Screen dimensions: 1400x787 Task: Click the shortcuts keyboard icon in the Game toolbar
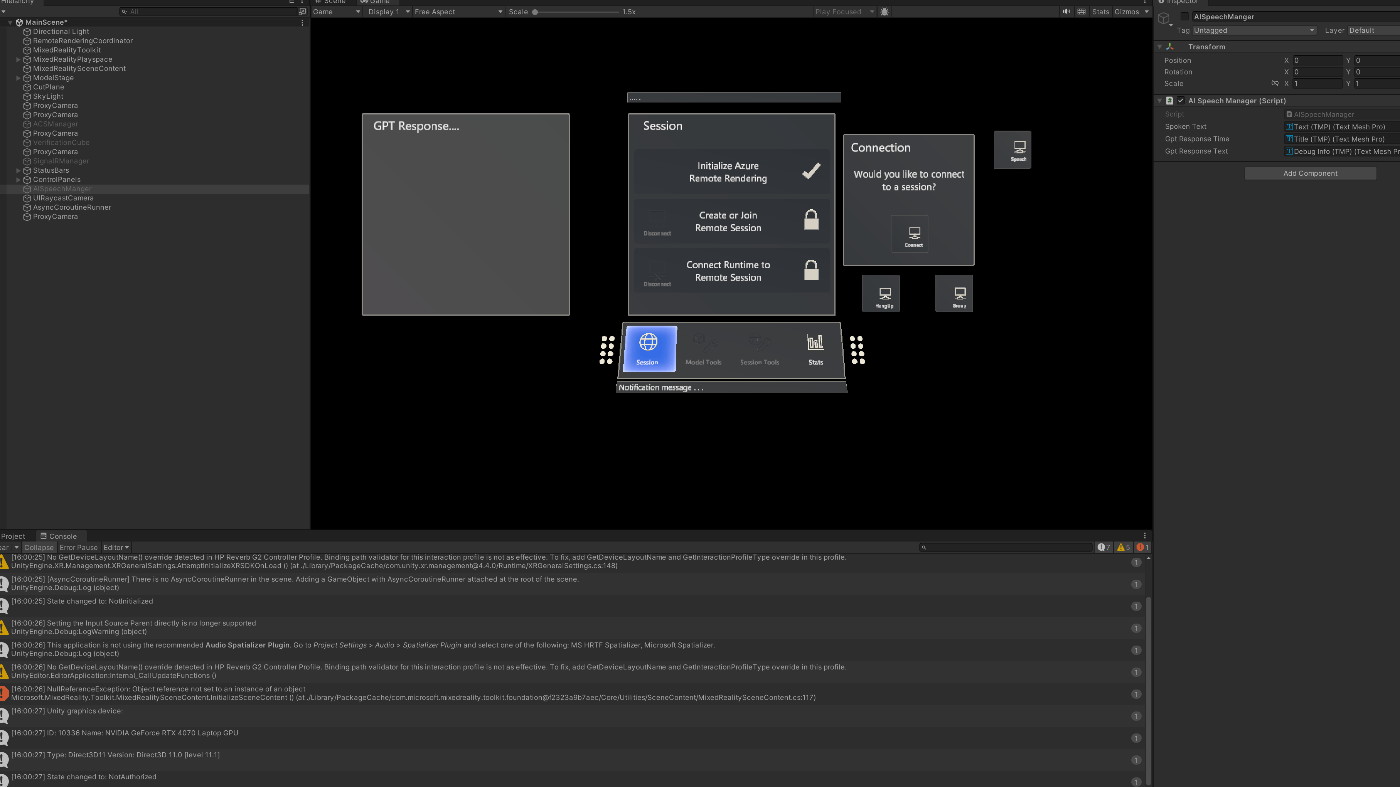click(1082, 11)
